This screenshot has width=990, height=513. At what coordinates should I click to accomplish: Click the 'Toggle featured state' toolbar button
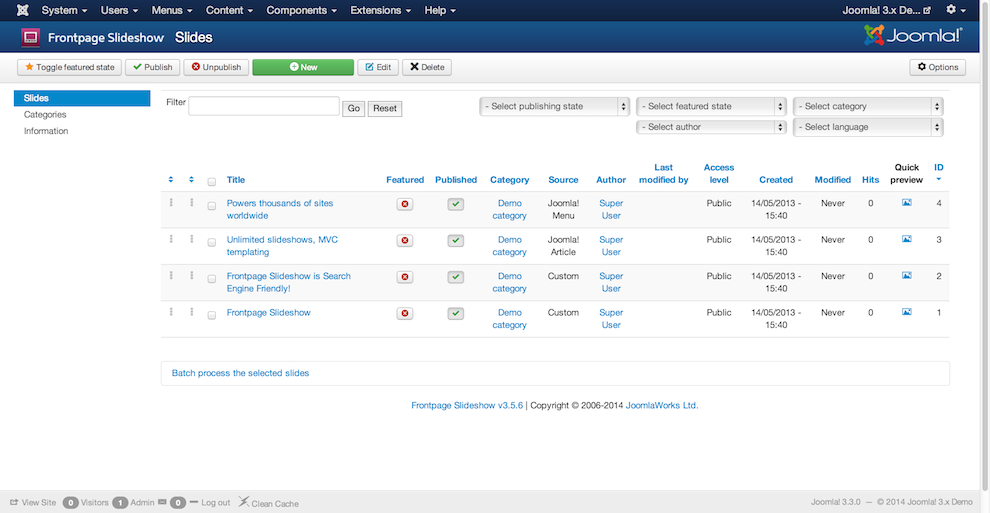pyautogui.click(x=69, y=67)
